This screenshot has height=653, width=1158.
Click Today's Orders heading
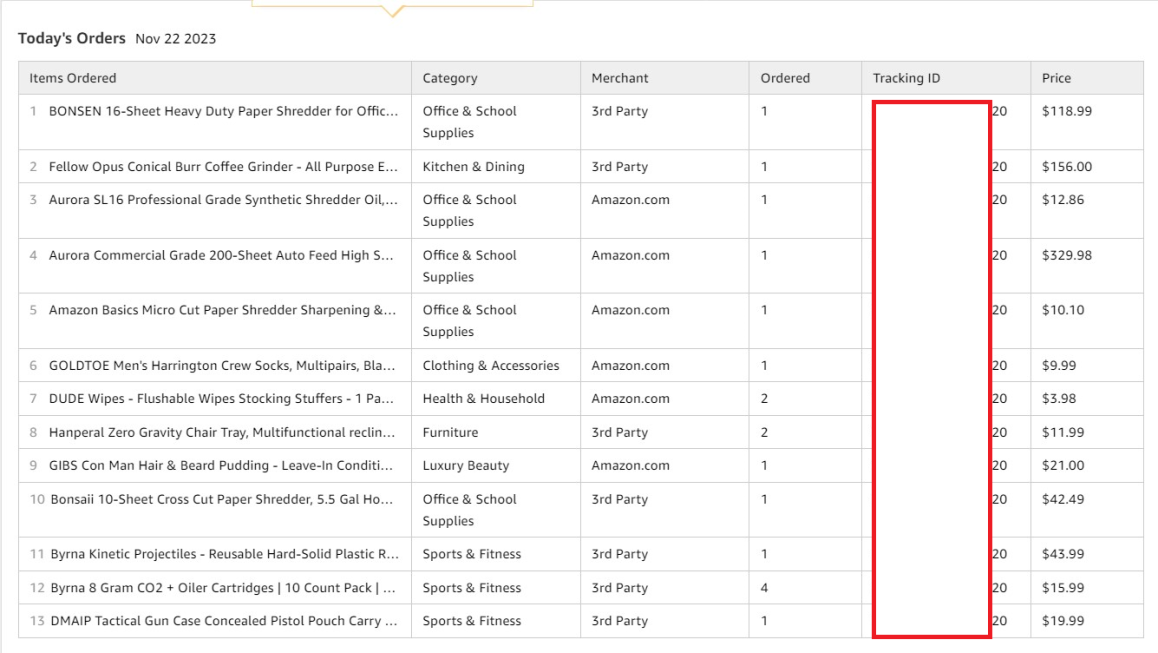pyautogui.click(x=72, y=38)
